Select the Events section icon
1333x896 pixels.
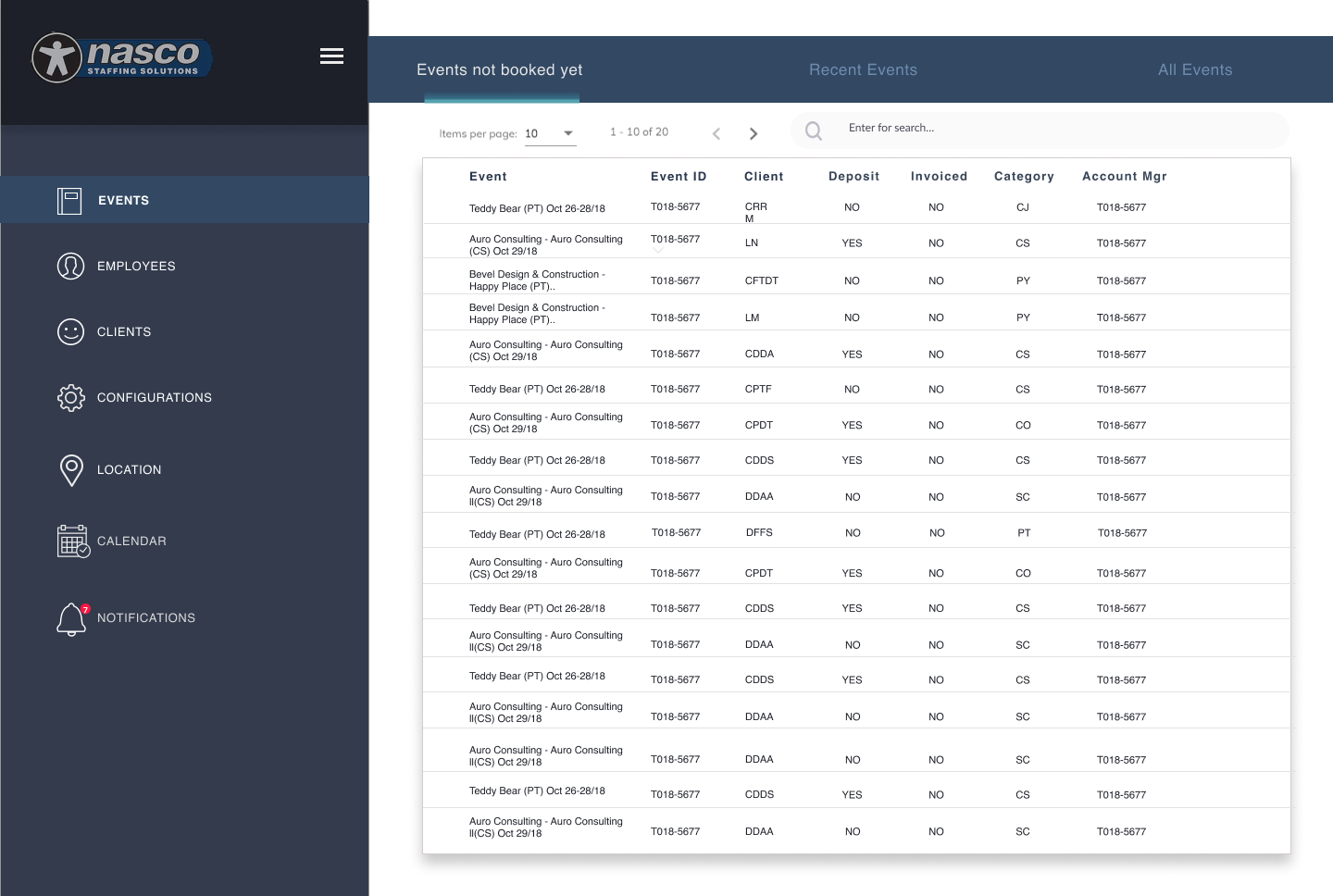click(69, 200)
